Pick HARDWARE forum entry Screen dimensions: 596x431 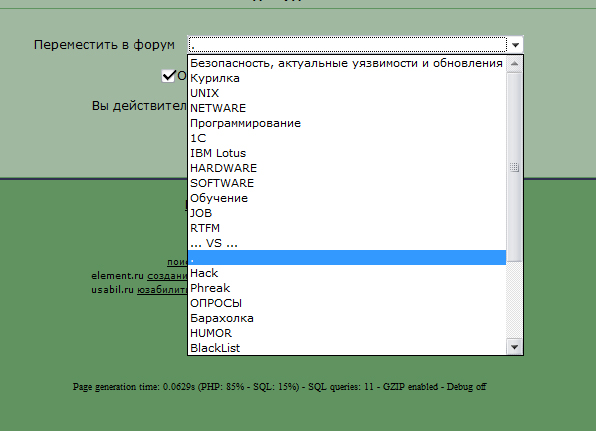point(347,168)
